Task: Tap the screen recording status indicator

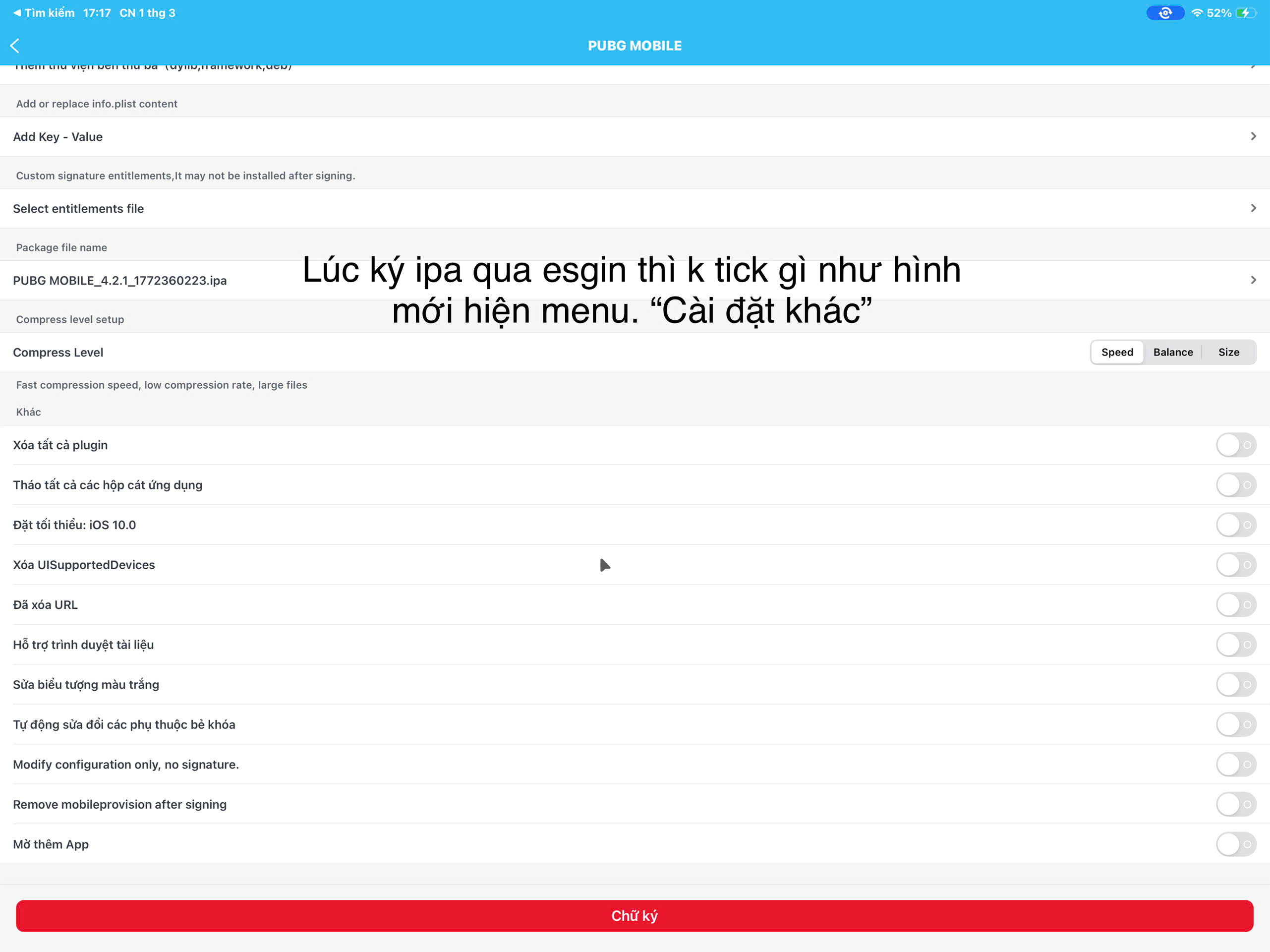Action: [x=1165, y=13]
